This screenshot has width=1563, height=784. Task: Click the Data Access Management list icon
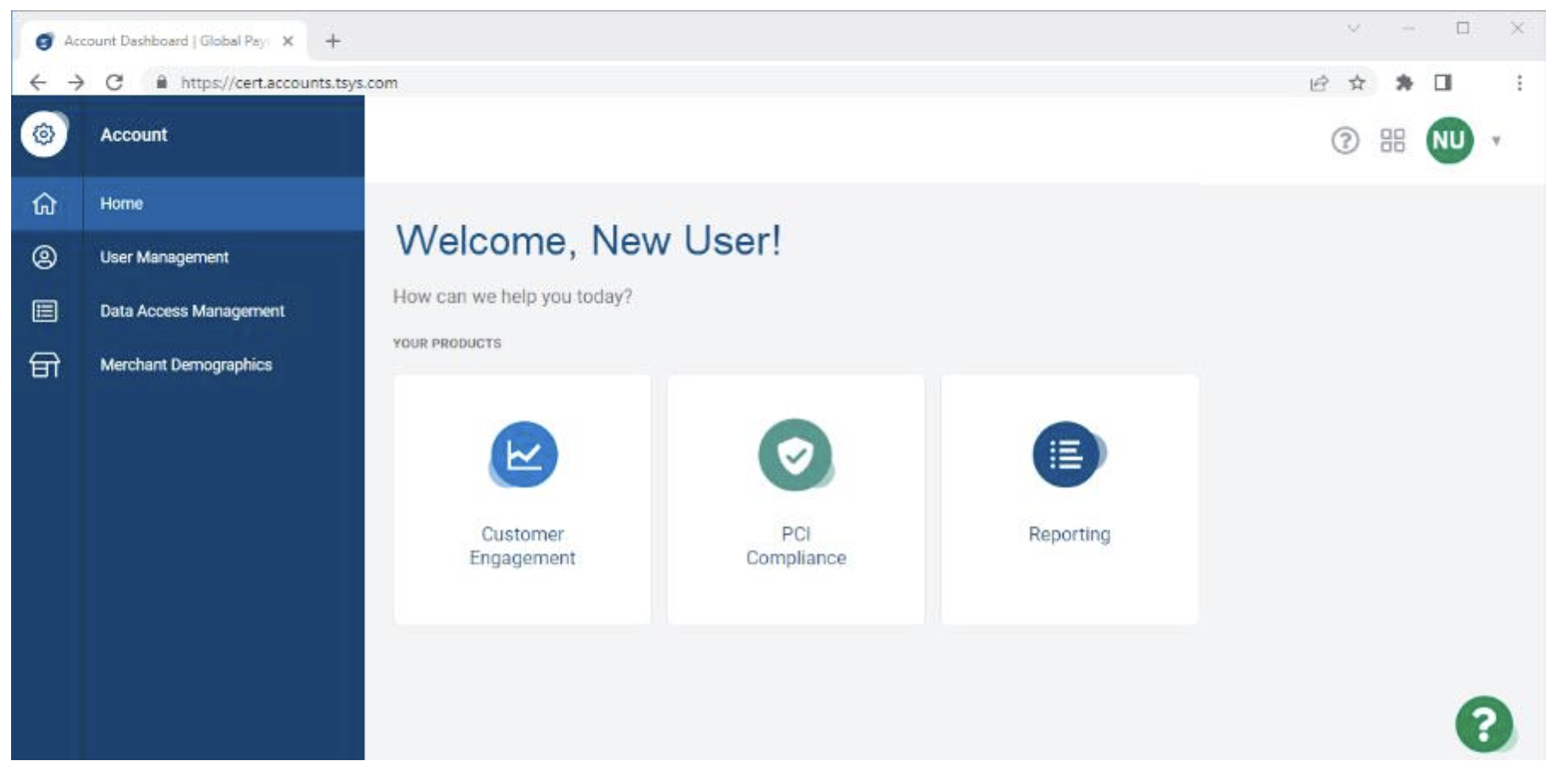pos(44,311)
